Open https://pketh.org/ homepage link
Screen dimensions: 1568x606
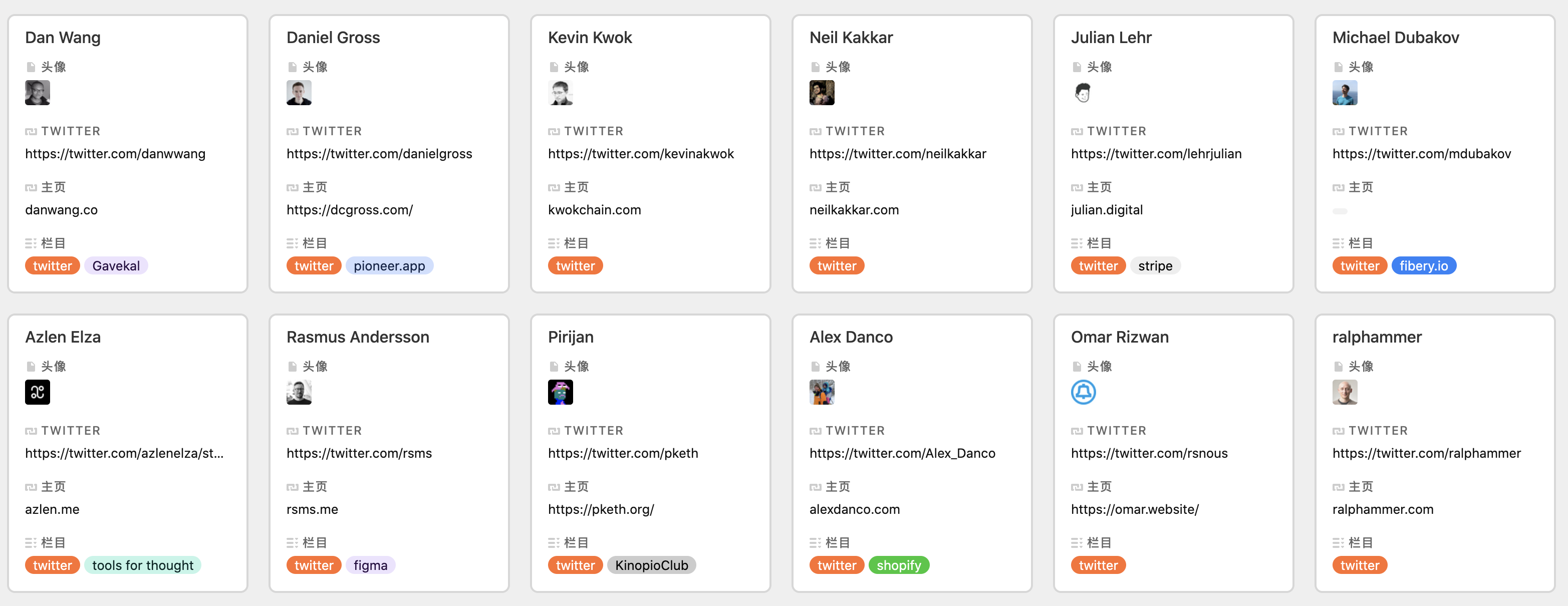pyautogui.click(x=601, y=509)
